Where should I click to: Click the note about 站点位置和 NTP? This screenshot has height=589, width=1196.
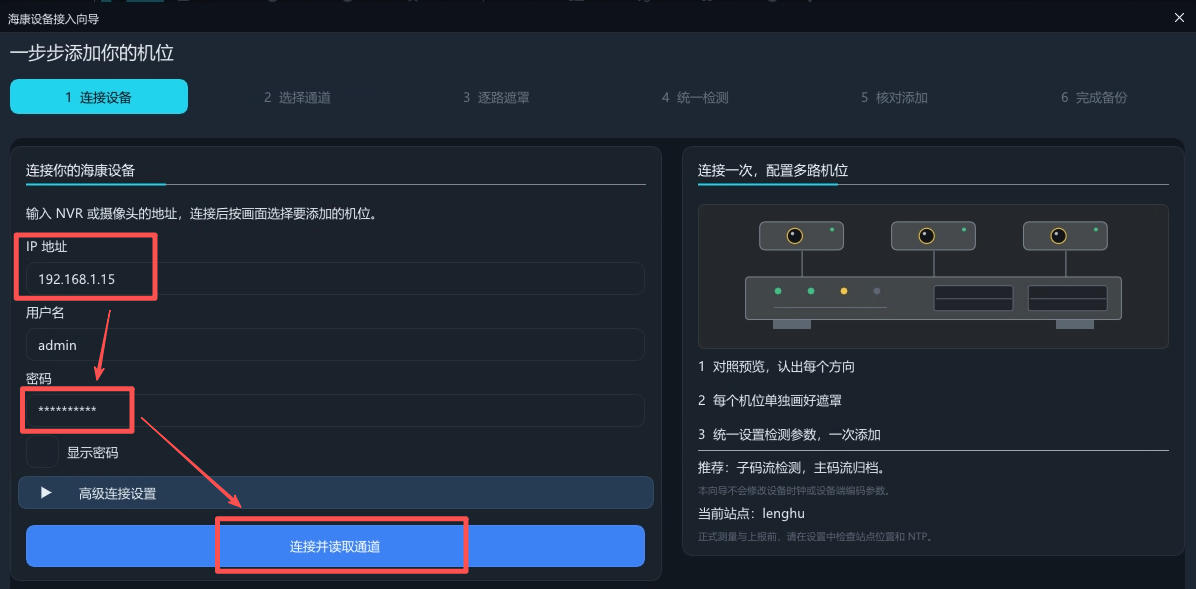click(815, 537)
